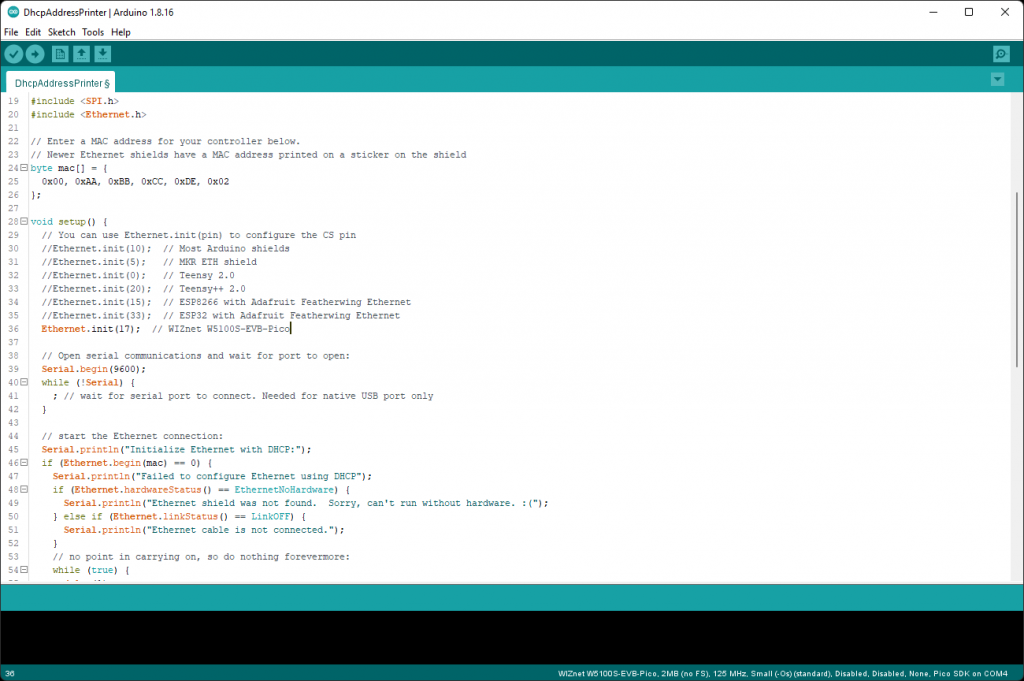
Task: Click the 'Newer Ethernet shields' comment line
Action: click(248, 155)
